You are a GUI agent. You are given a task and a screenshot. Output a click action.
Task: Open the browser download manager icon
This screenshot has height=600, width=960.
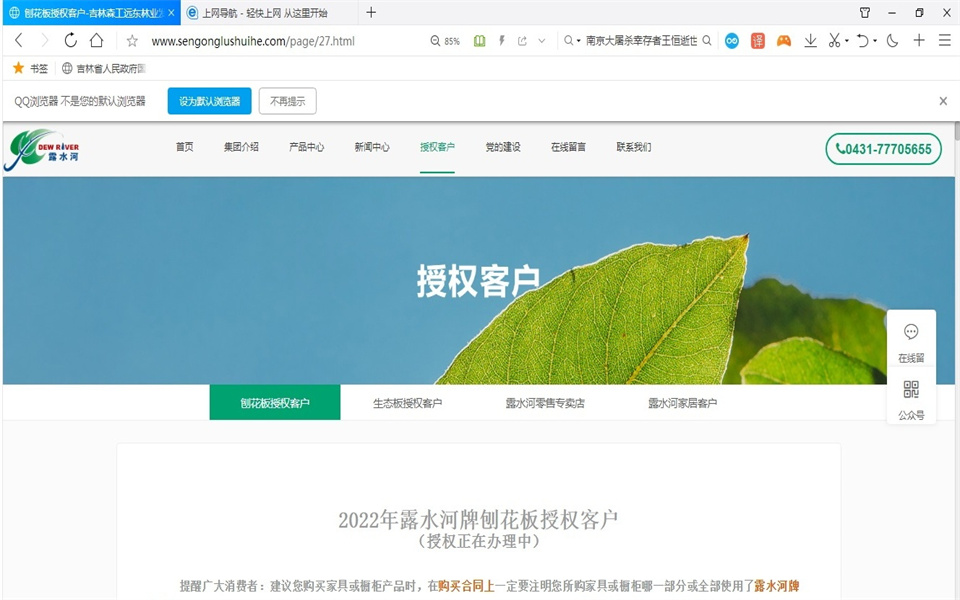click(811, 40)
